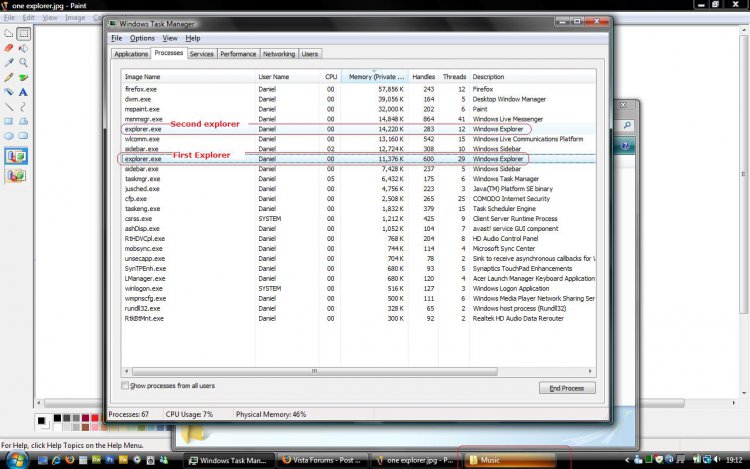Switch to the Networking tab

[279, 54]
